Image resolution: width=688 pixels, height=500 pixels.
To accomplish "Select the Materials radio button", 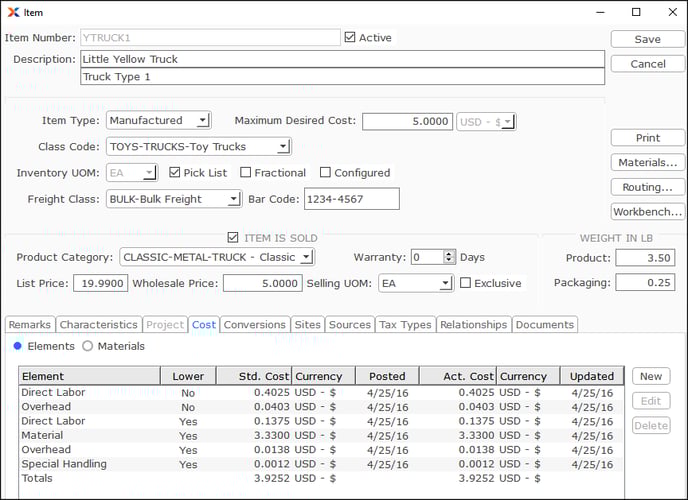I will tap(88, 346).
